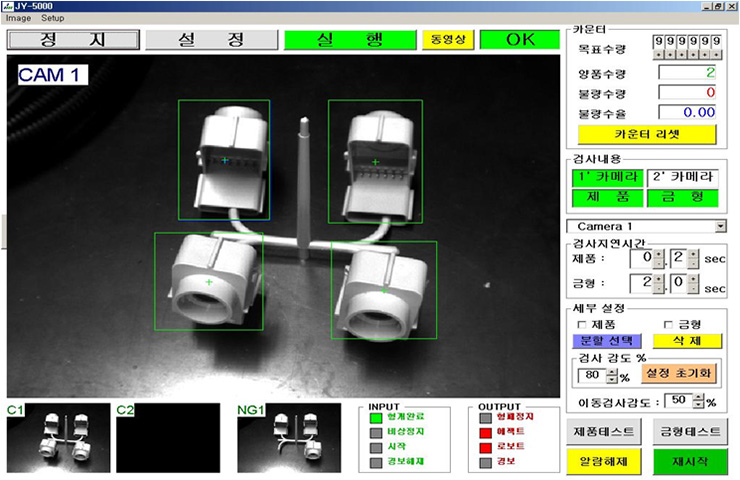
Task: Enable the 금형 checkbox in 세부 설정
Action: click(670, 324)
